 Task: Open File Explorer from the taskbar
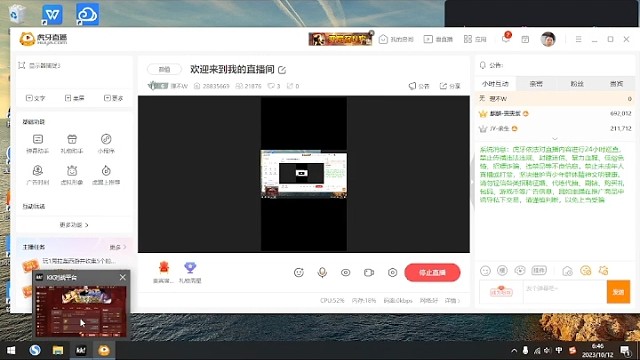pos(58,350)
